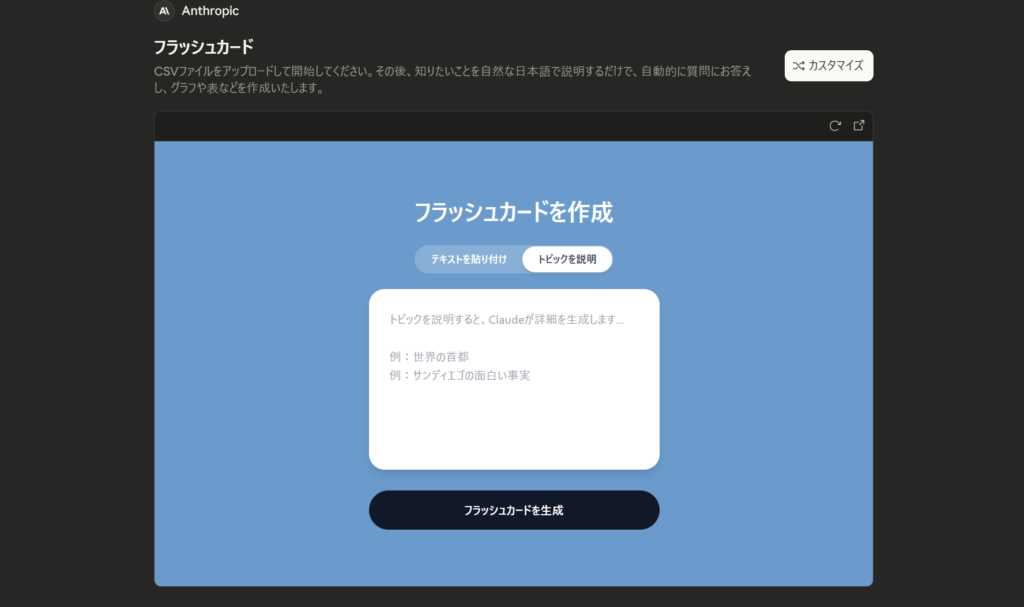Click the Anthropic brand name text

[x=210, y=11]
